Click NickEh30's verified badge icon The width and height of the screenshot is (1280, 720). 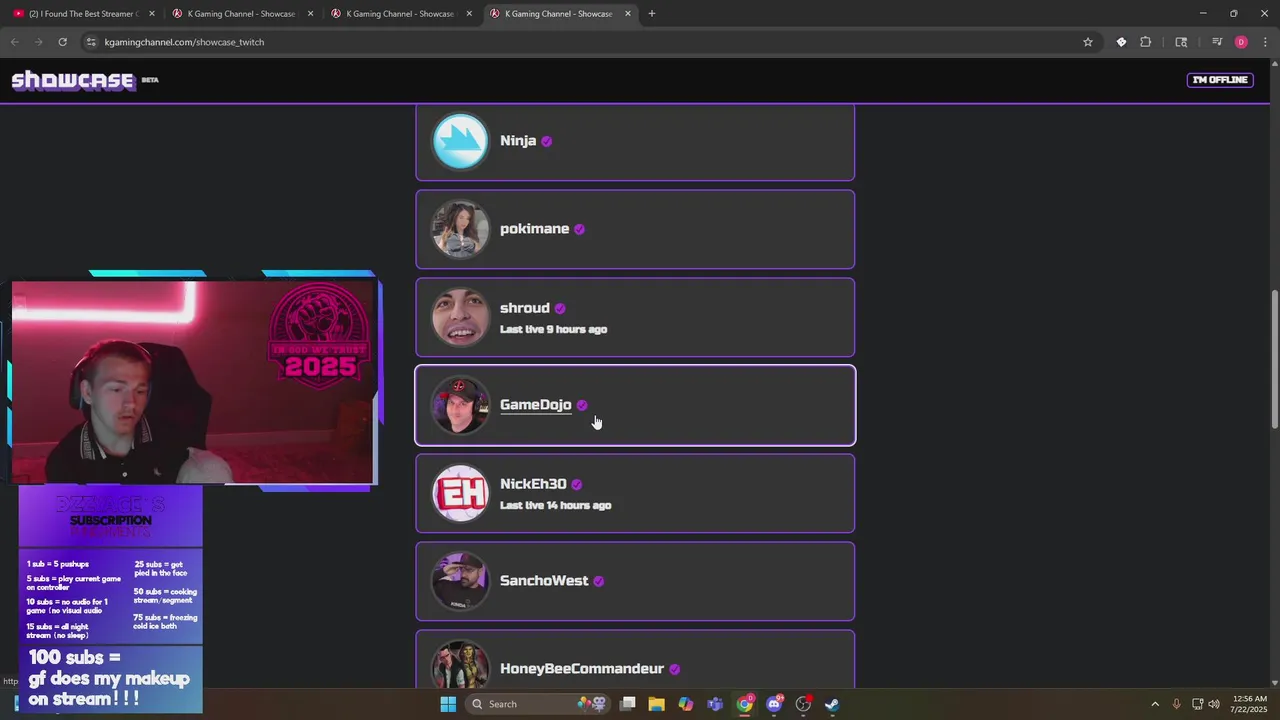577,484
